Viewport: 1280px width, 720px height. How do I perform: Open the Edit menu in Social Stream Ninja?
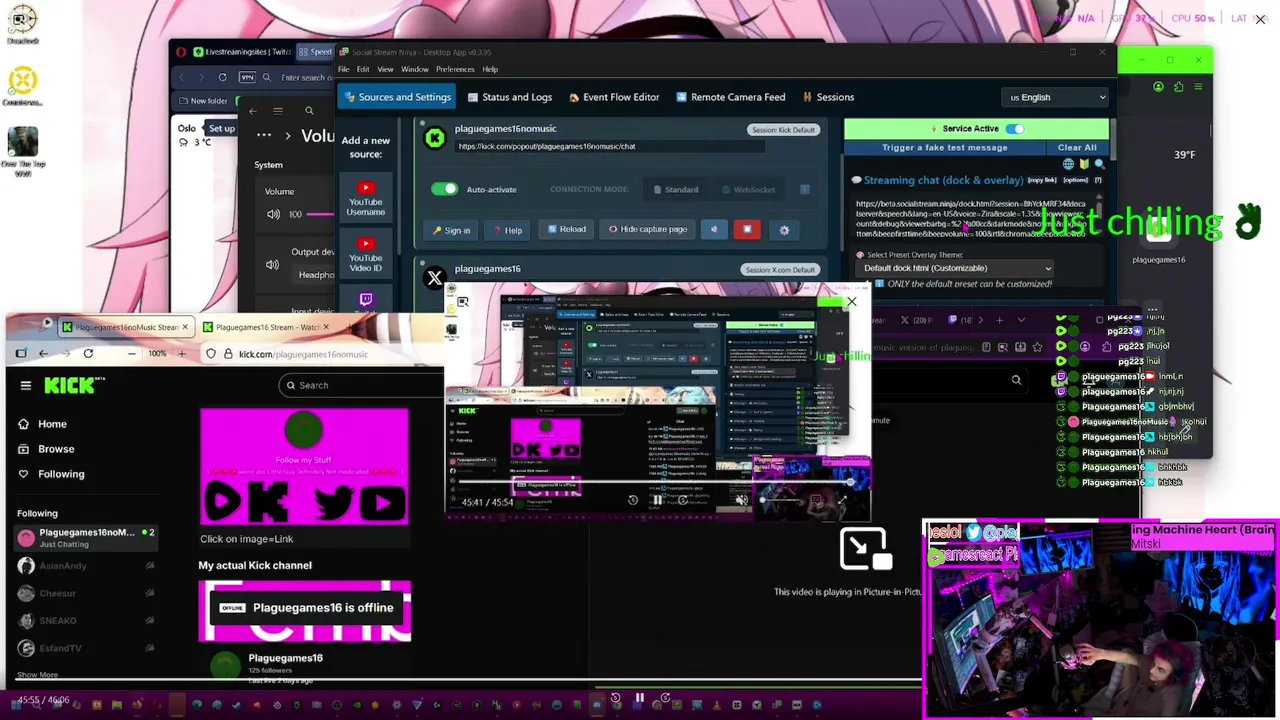363,69
